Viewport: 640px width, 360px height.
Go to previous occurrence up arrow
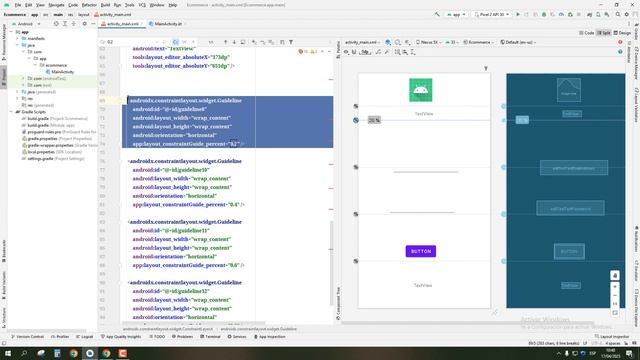[225, 42]
